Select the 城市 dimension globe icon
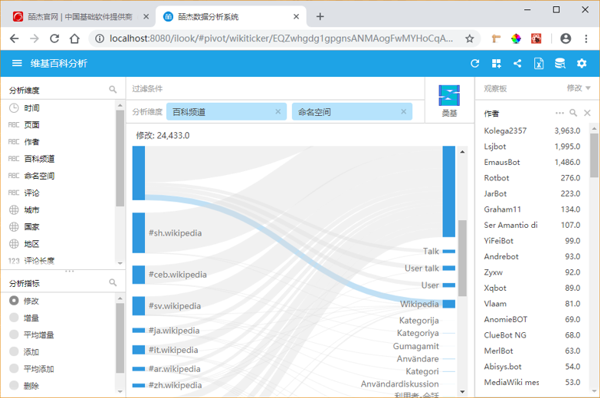Image resolution: width=600 pixels, height=398 pixels. tap(14, 210)
